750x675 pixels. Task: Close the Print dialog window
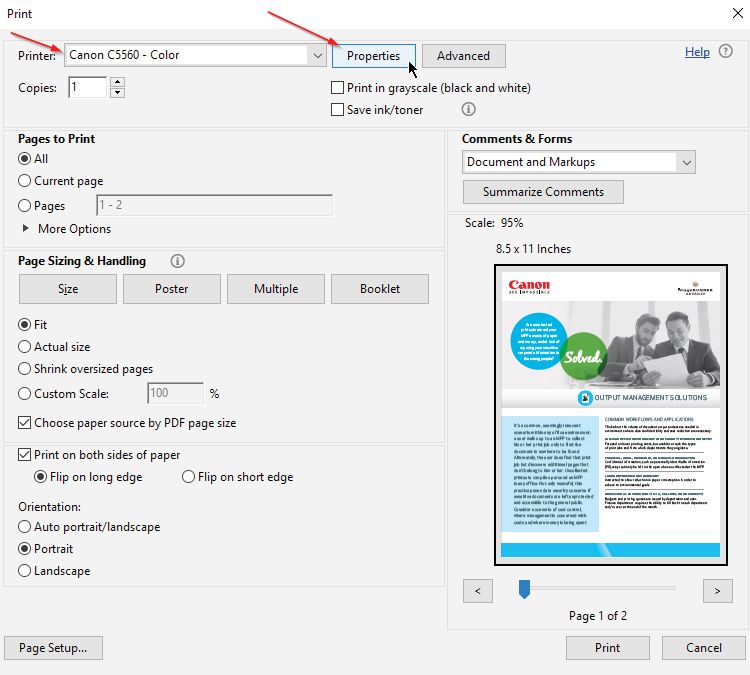point(726,14)
